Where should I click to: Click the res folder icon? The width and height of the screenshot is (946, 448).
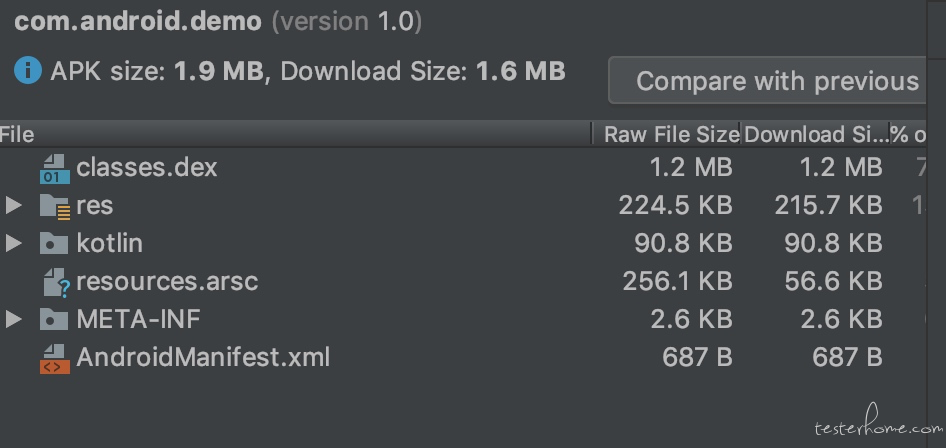56,206
